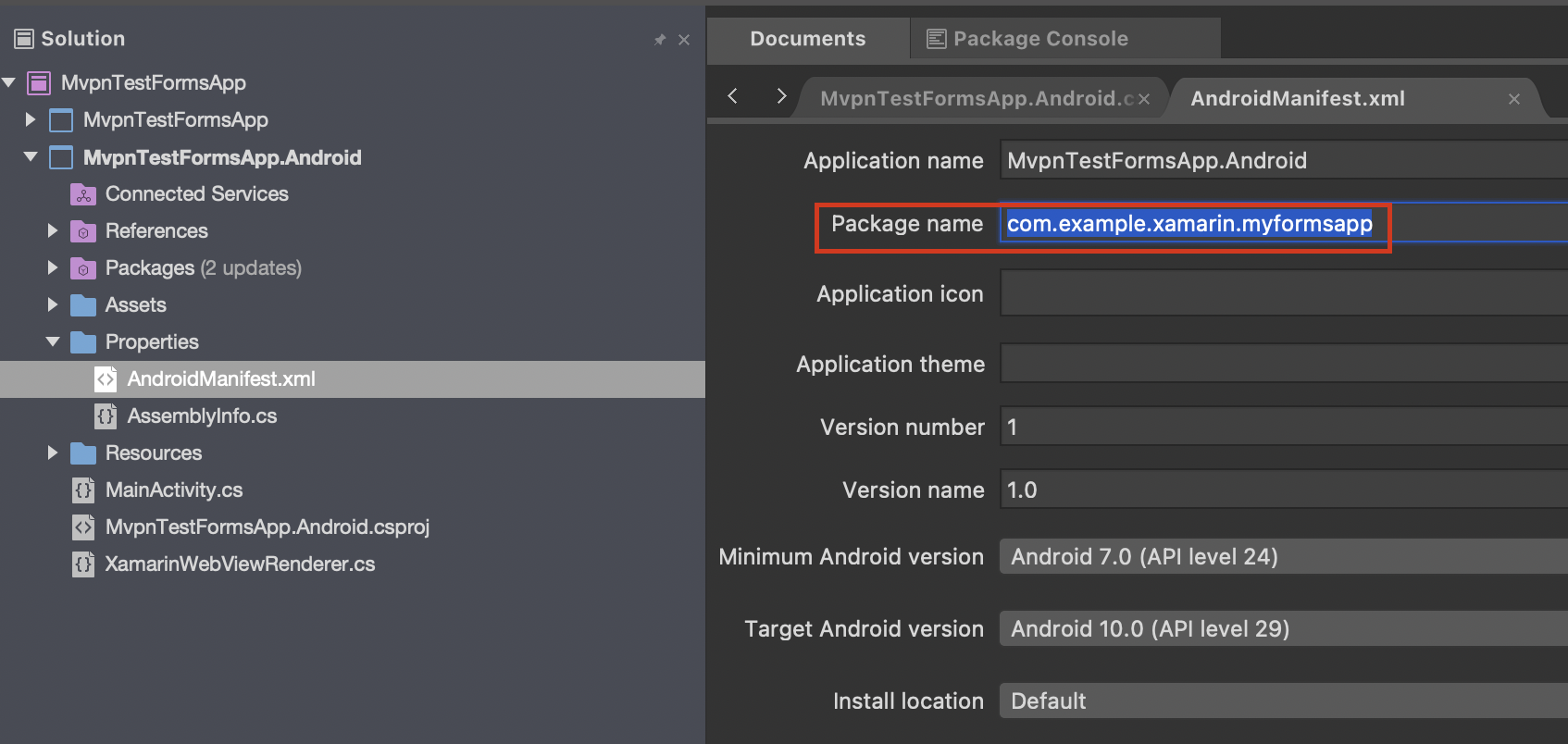
Task: Close the Solution panel with X icon
Action: point(684,40)
